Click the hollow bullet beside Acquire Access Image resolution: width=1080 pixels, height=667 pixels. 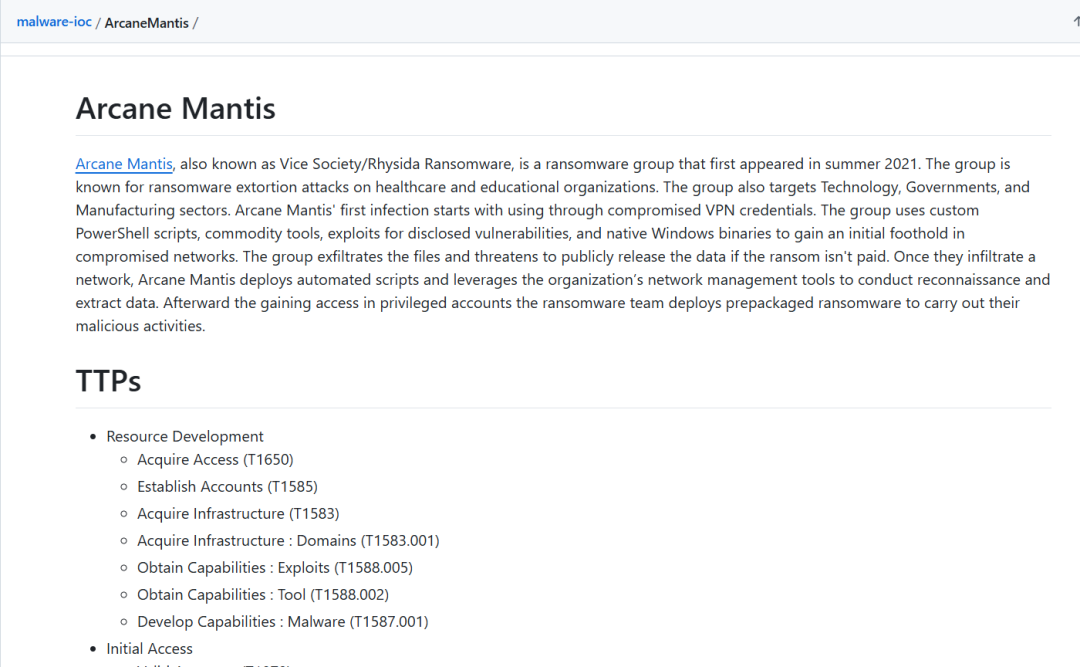click(x=124, y=460)
